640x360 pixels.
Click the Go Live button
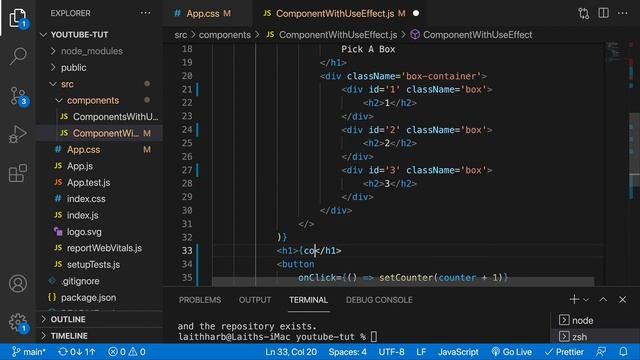pyautogui.click(x=511, y=352)
